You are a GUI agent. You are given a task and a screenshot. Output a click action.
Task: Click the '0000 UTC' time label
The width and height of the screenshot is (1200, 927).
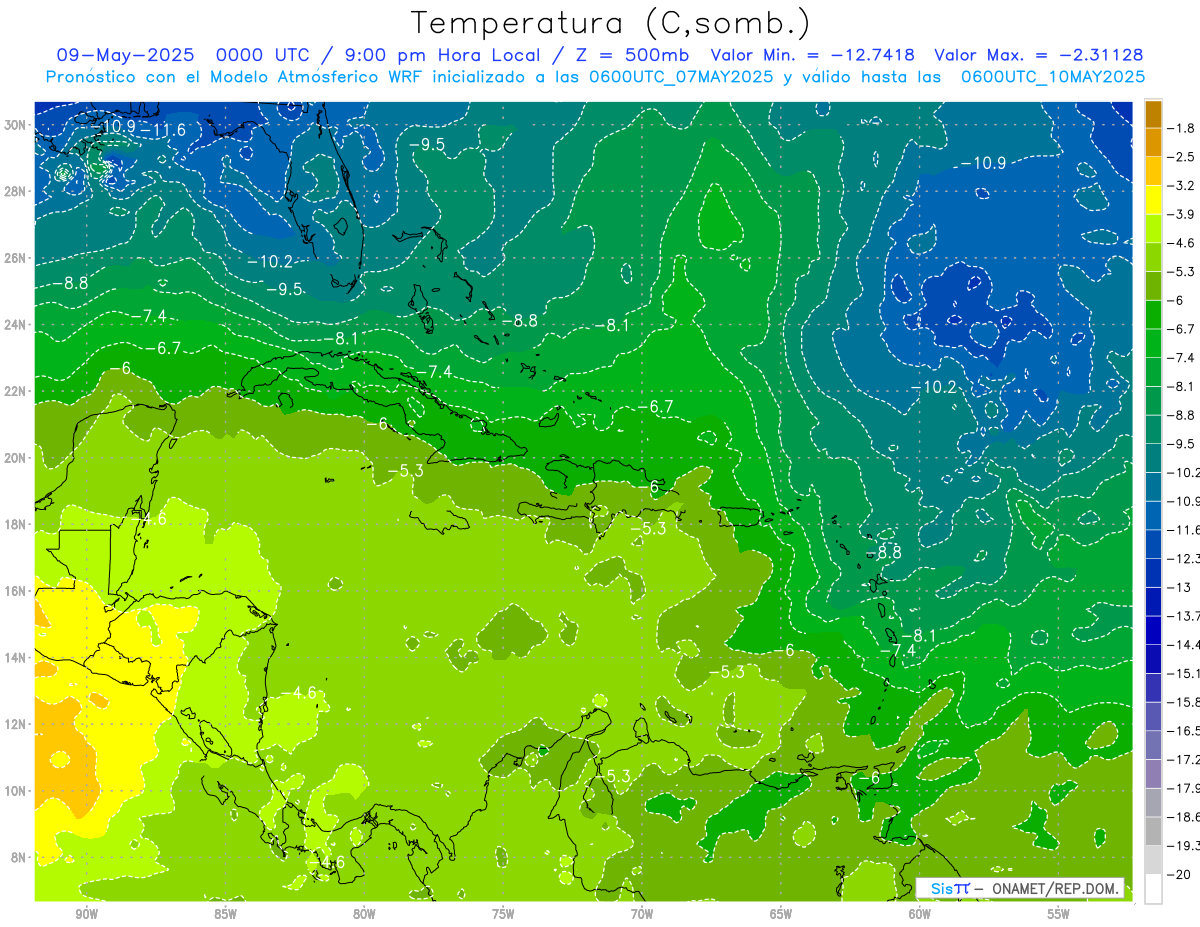coord(264,55)
